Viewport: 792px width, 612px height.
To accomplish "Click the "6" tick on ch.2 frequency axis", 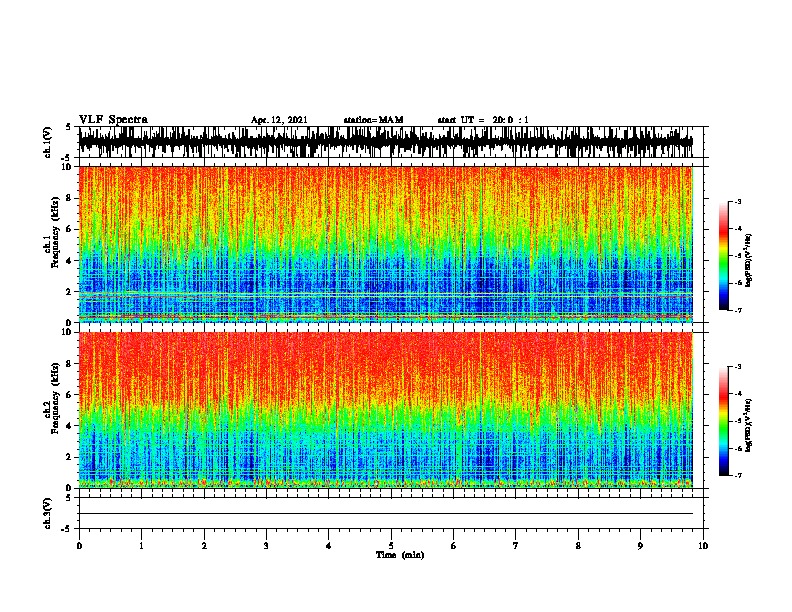I will tap(70, 395).
